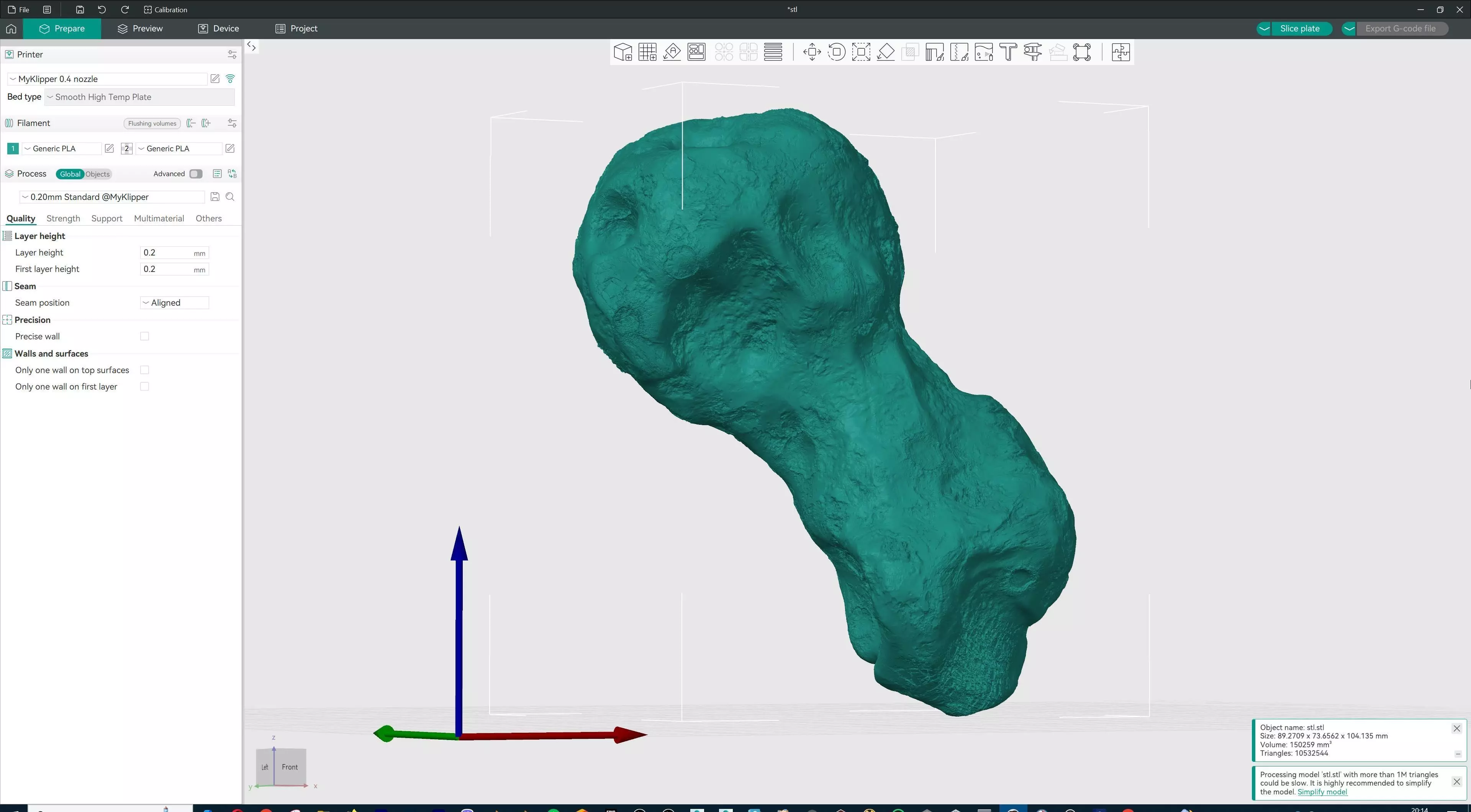Viewport: 1471px width, 812px height.
Task: Select the Move tool
Action: click(x=812, y=52)
